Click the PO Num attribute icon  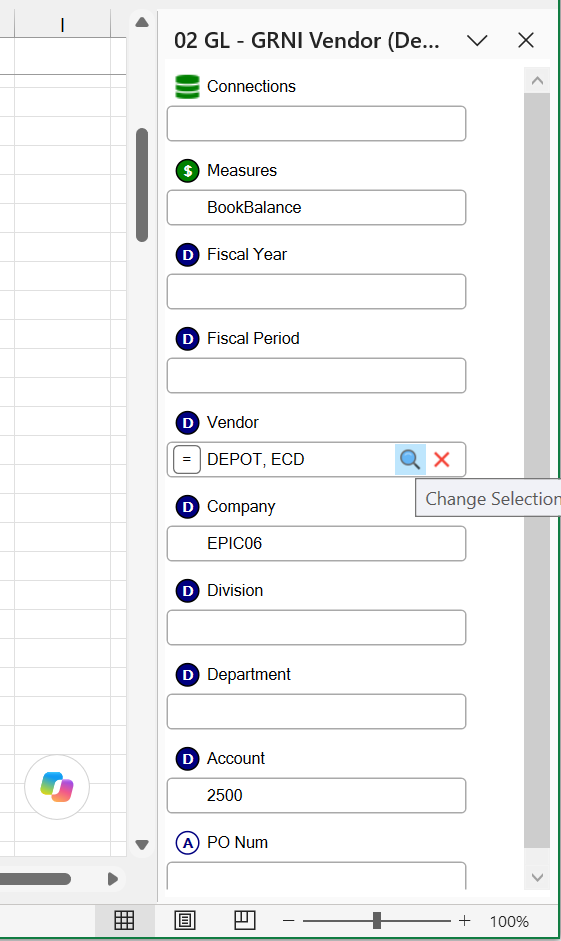(187, 843)
